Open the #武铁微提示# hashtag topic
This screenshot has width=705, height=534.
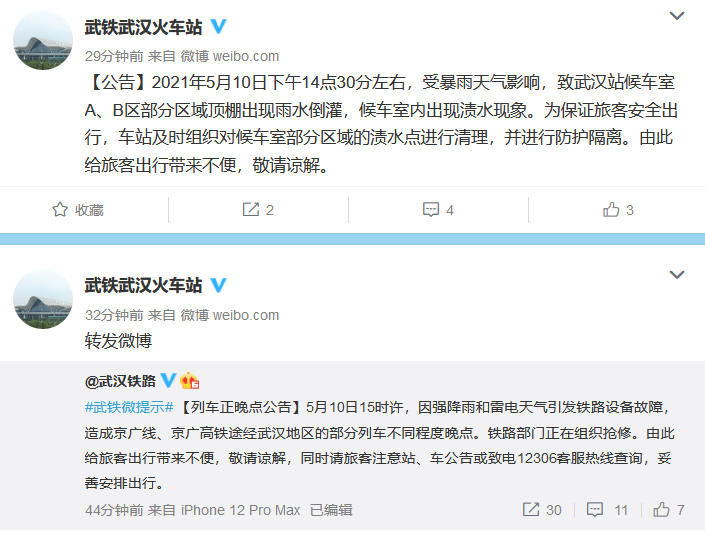(129, 407)
